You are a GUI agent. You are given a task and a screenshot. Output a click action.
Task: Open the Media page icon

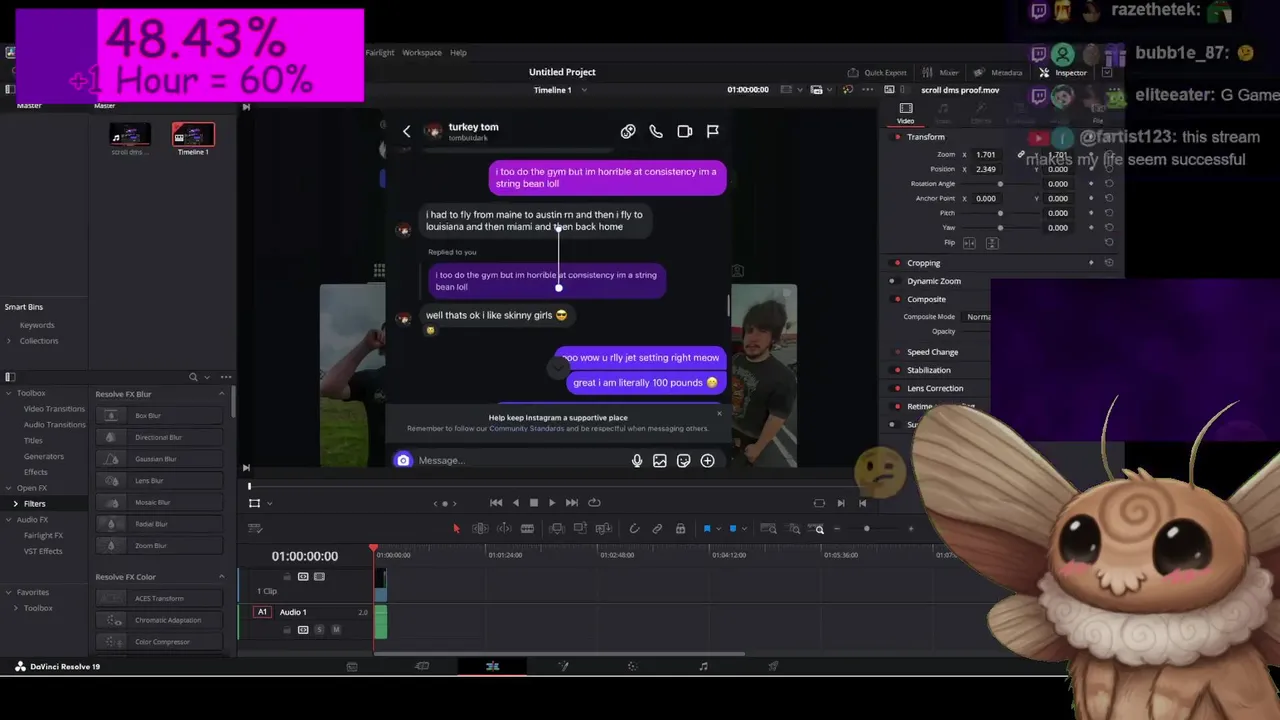coord(352,666)
